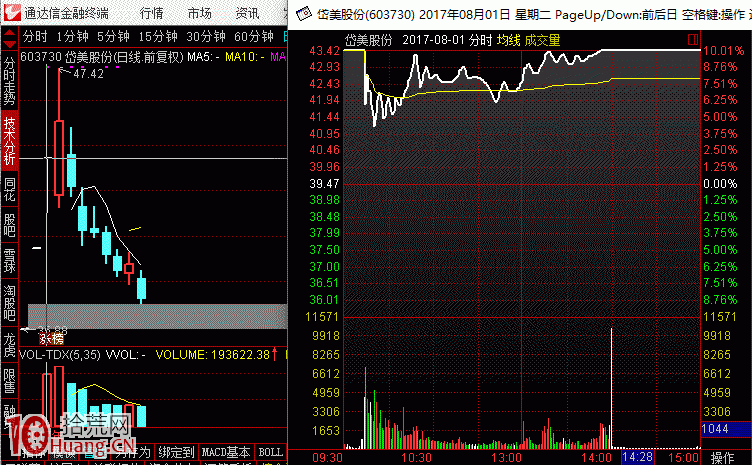Image resolution: width=752 pixels, height=465 pixels.
Task: Open the 分时走势 sidebar tab
Action: pos(10,81)
